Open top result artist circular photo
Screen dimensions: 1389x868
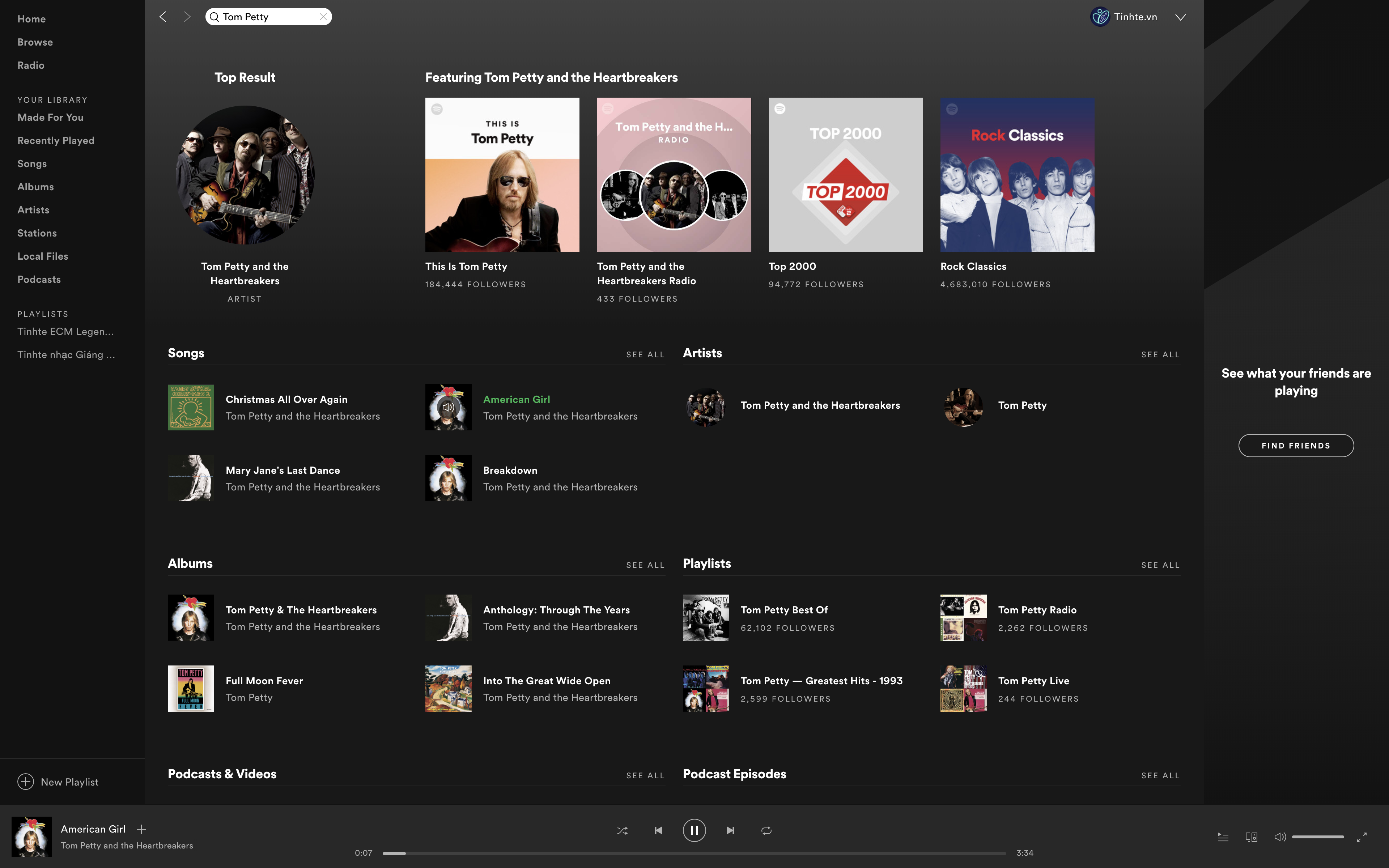pyautogui.click(x=245, y=175)
